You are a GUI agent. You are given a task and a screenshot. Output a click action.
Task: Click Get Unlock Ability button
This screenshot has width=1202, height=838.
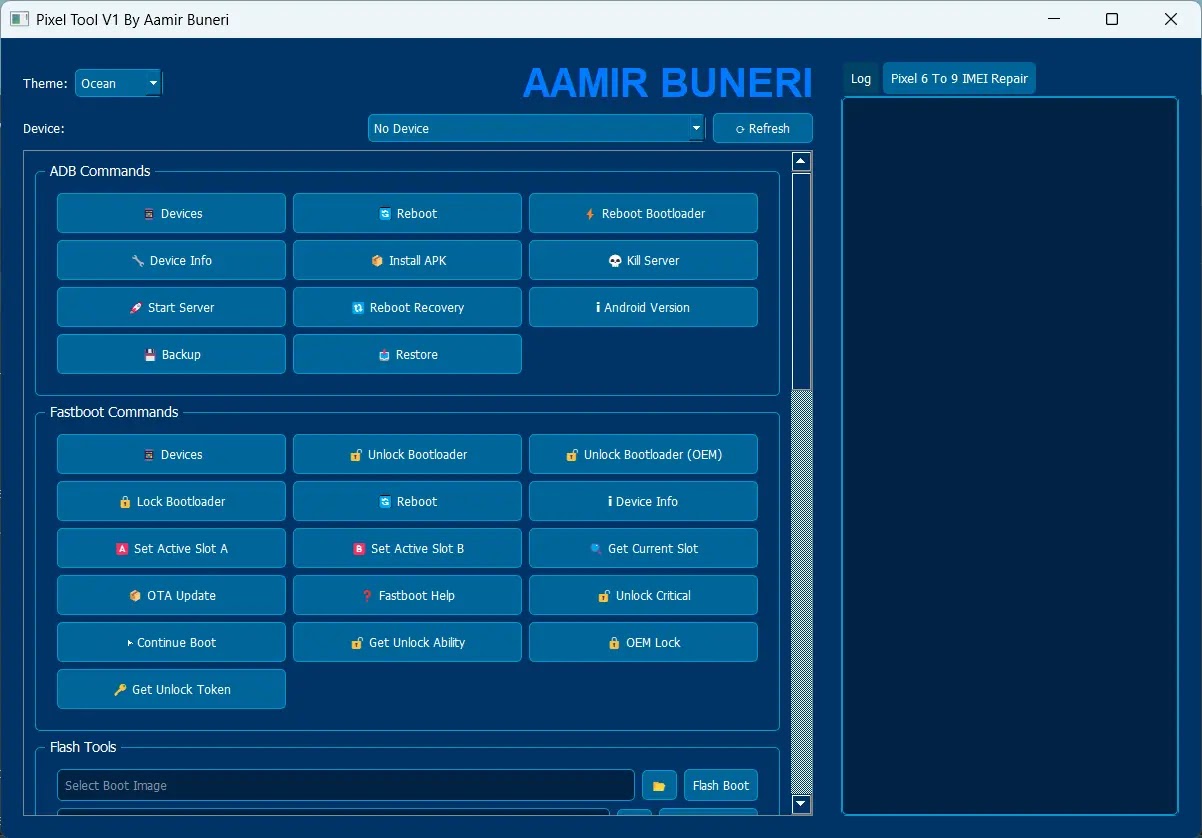click(x=407, y=642)
